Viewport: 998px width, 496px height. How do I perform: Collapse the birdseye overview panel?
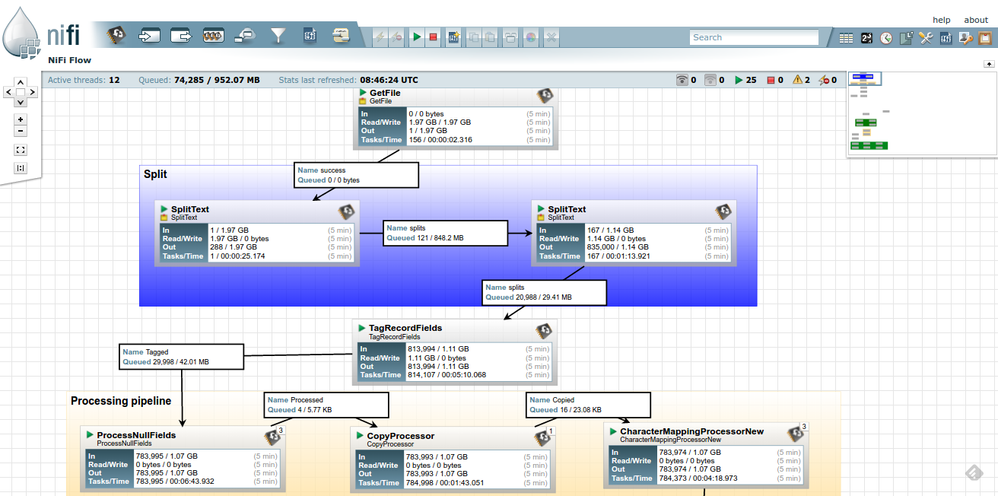click(x=989, y=64)
